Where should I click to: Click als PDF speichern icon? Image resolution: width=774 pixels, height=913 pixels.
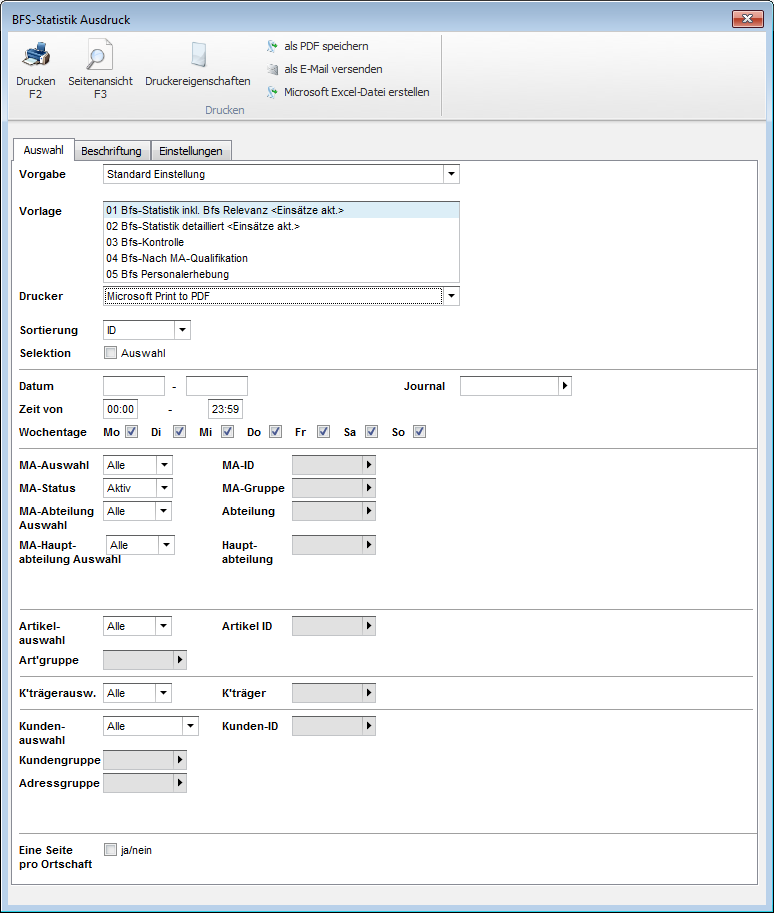point(272,46)
